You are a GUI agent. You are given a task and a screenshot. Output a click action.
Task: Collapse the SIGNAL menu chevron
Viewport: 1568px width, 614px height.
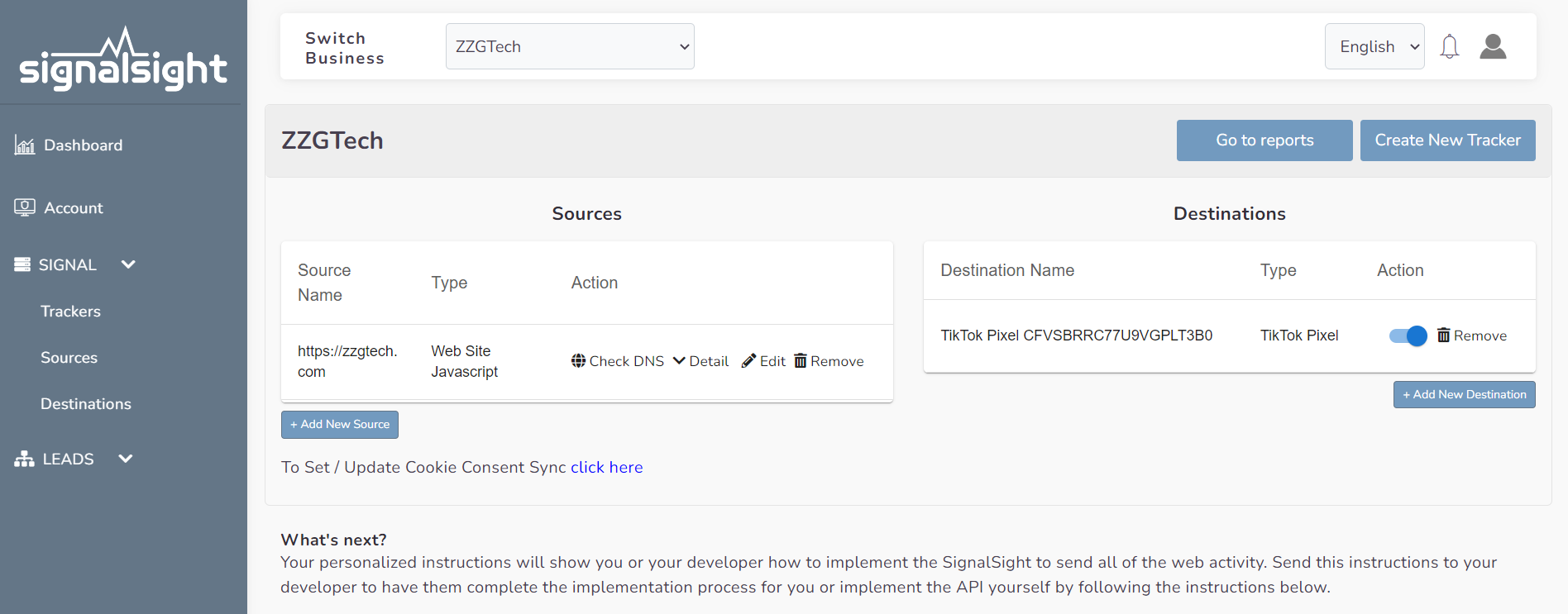click(x=128, y=264)
